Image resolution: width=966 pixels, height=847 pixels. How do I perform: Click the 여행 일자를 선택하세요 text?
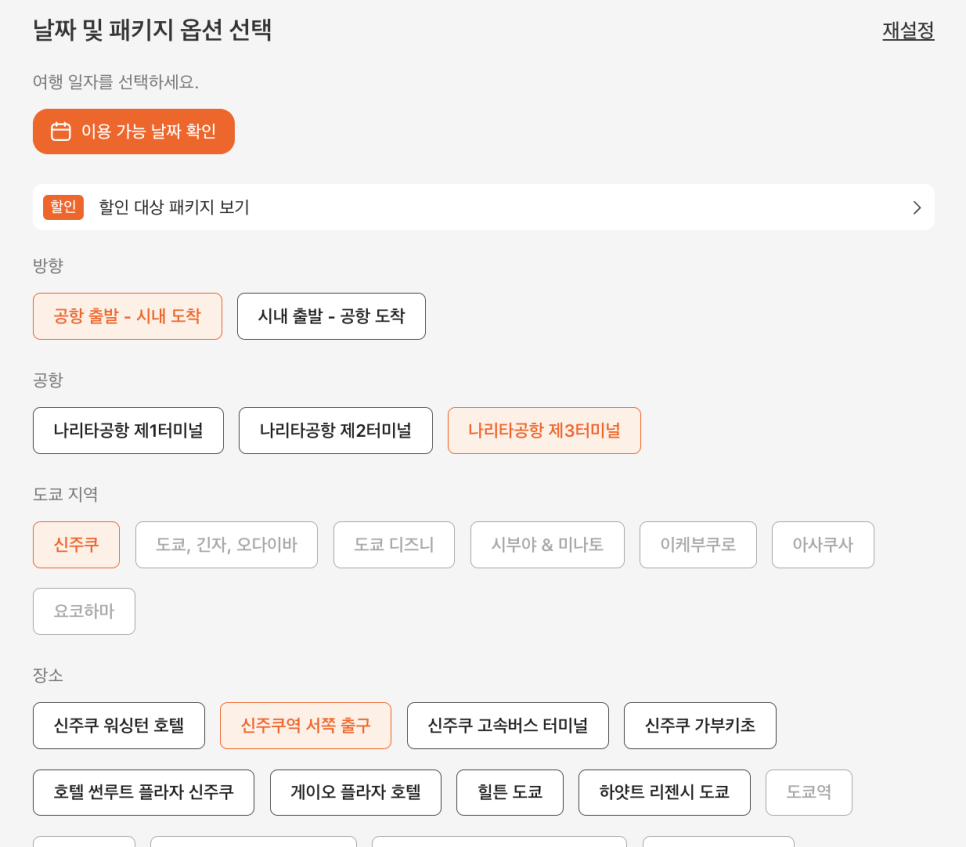(x=115, y=82)
